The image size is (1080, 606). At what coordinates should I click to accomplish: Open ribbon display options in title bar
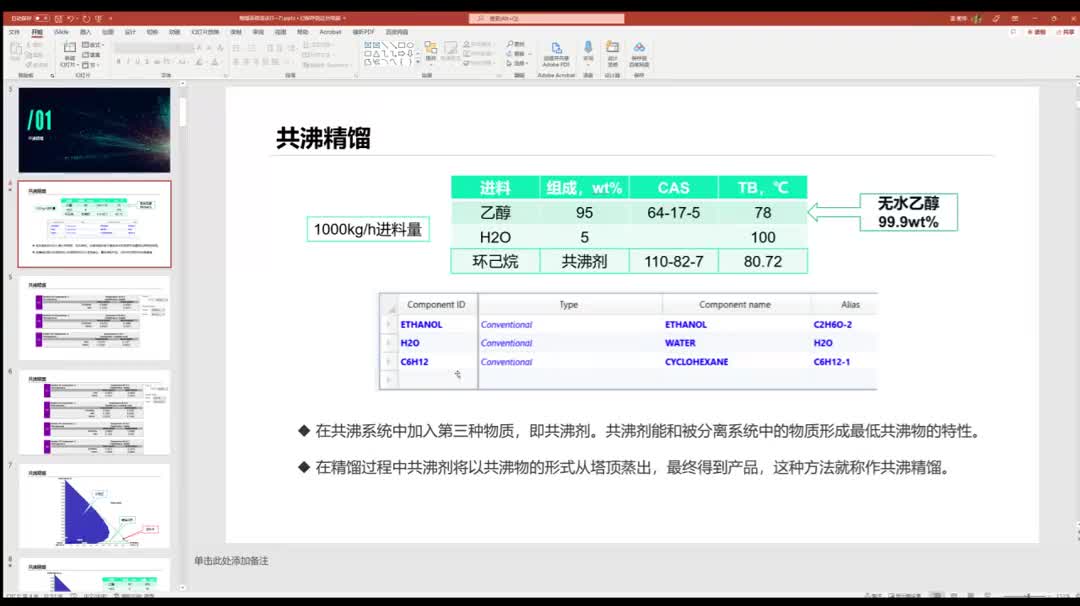[1015, 19]
